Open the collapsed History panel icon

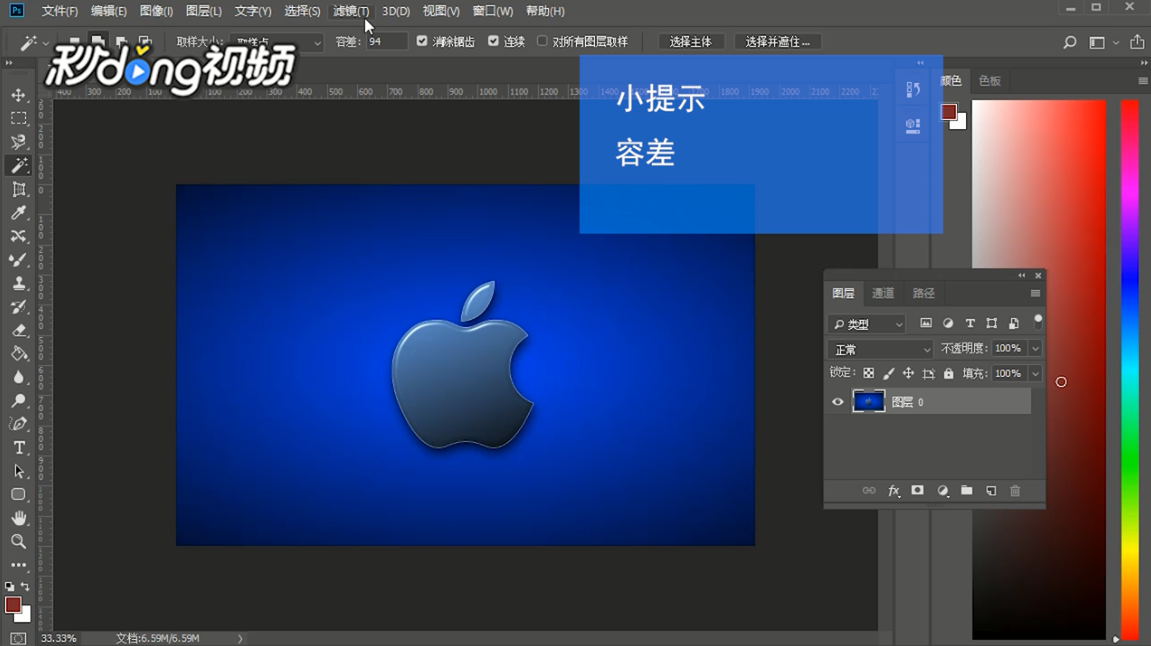click(913, 90)
